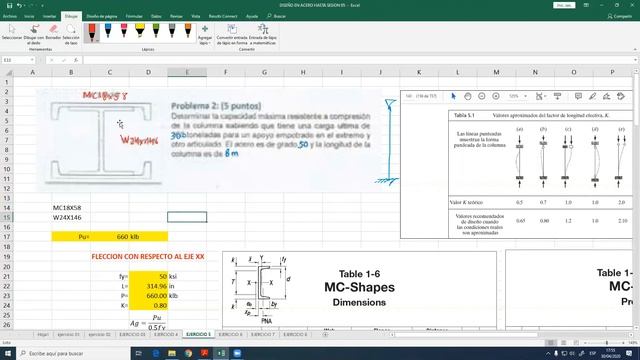Activate Dibujar con el dedo tool

click(34, 34)
